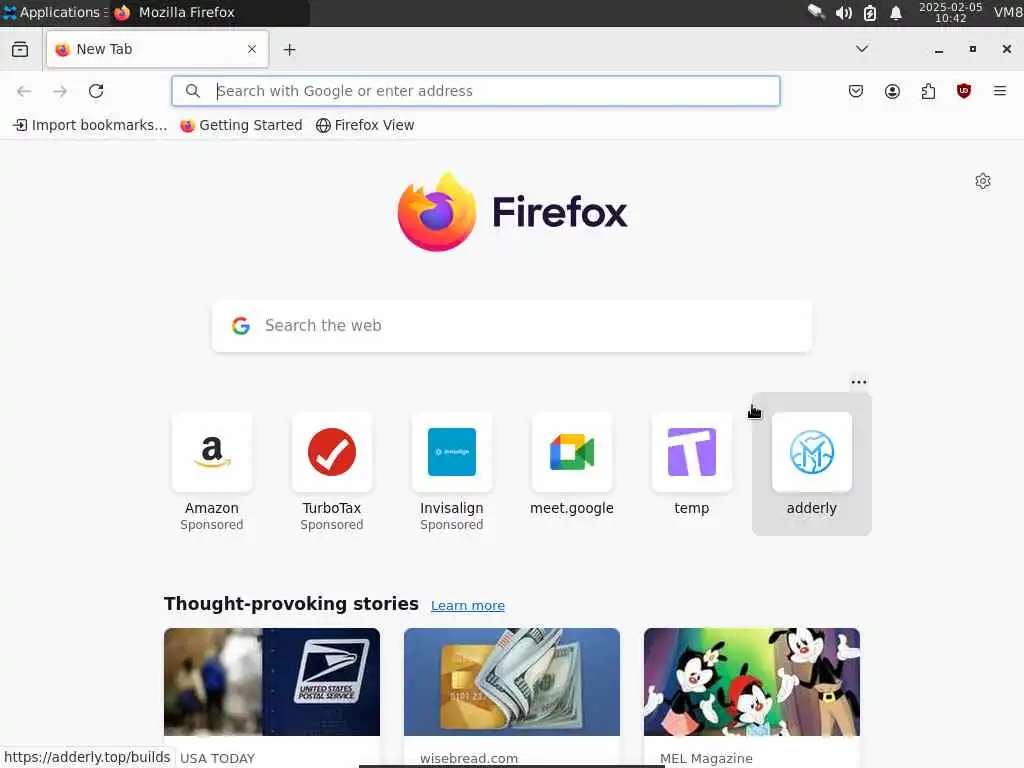Image resolution: width=1024 pixels, height=768 pixels.
Task: Click the Google logo in the search box
Action: [x=241, y=325]
